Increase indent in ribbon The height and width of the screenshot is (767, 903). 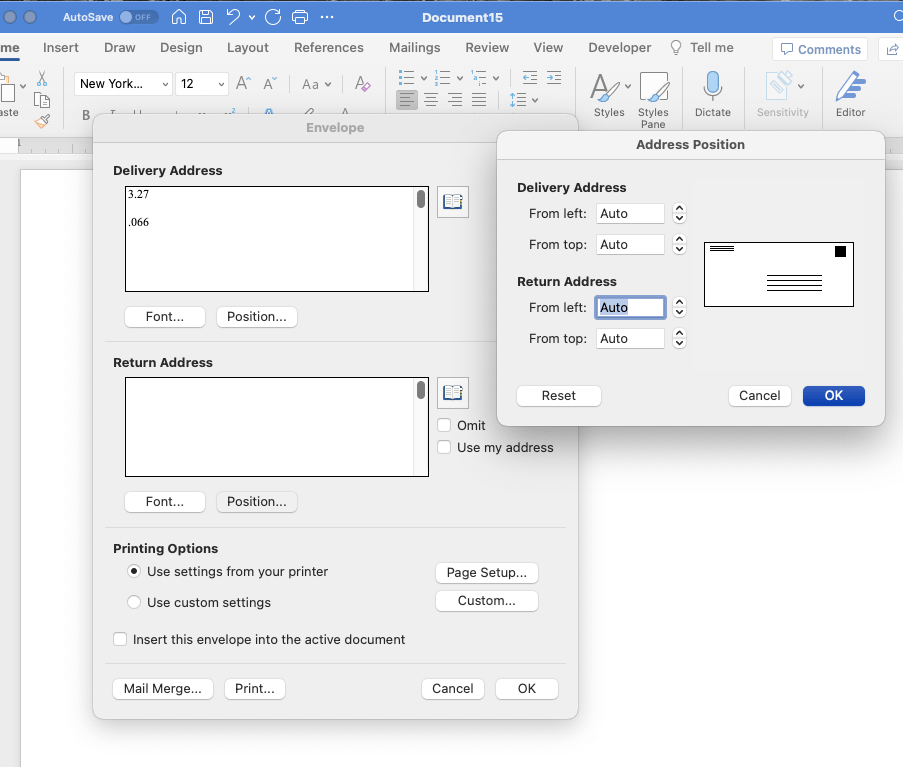pos(554,78)
